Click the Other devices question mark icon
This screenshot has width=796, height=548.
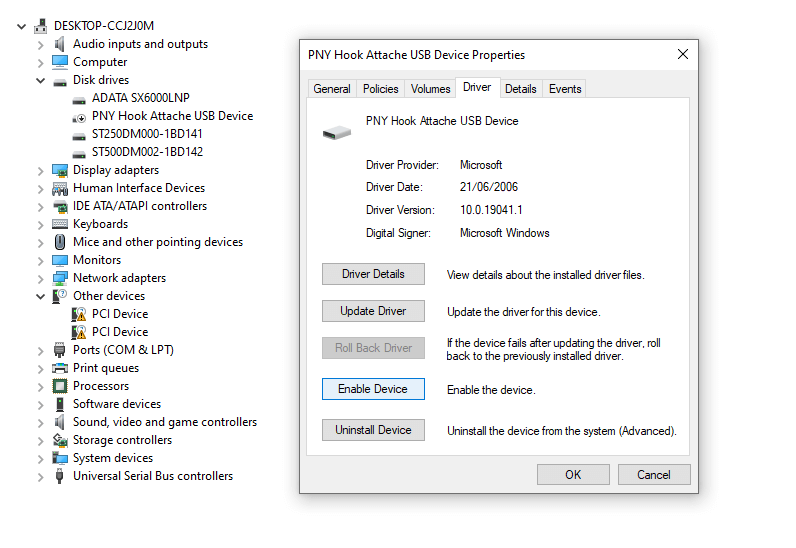click(x=59, y=296)
